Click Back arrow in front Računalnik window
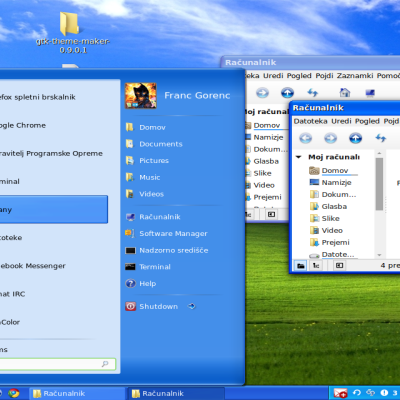The width and height of the screenshot is (400, 400). click(305, 138)
